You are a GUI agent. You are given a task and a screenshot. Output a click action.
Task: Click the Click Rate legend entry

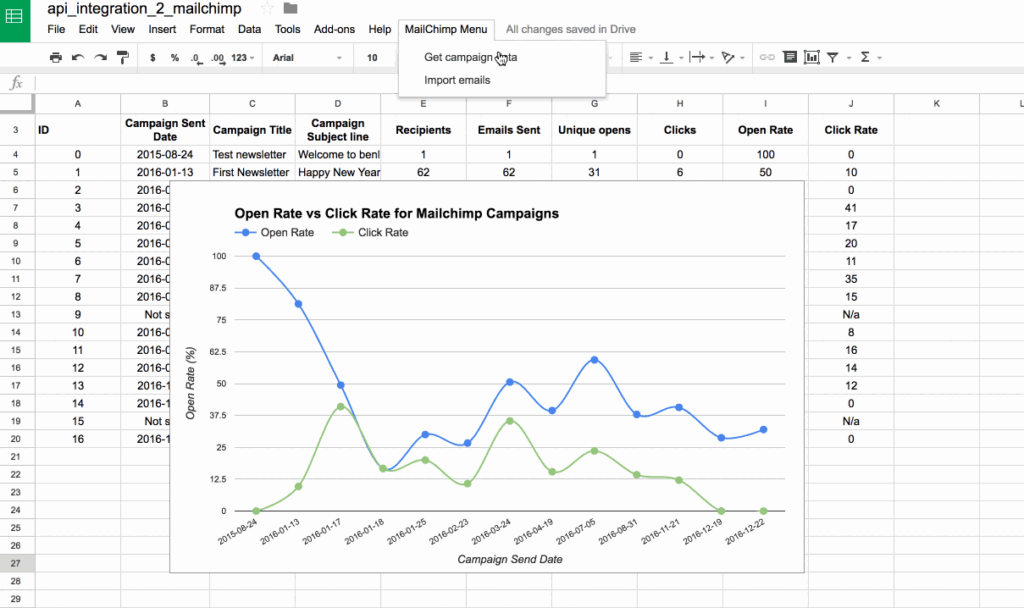(370, 232)
